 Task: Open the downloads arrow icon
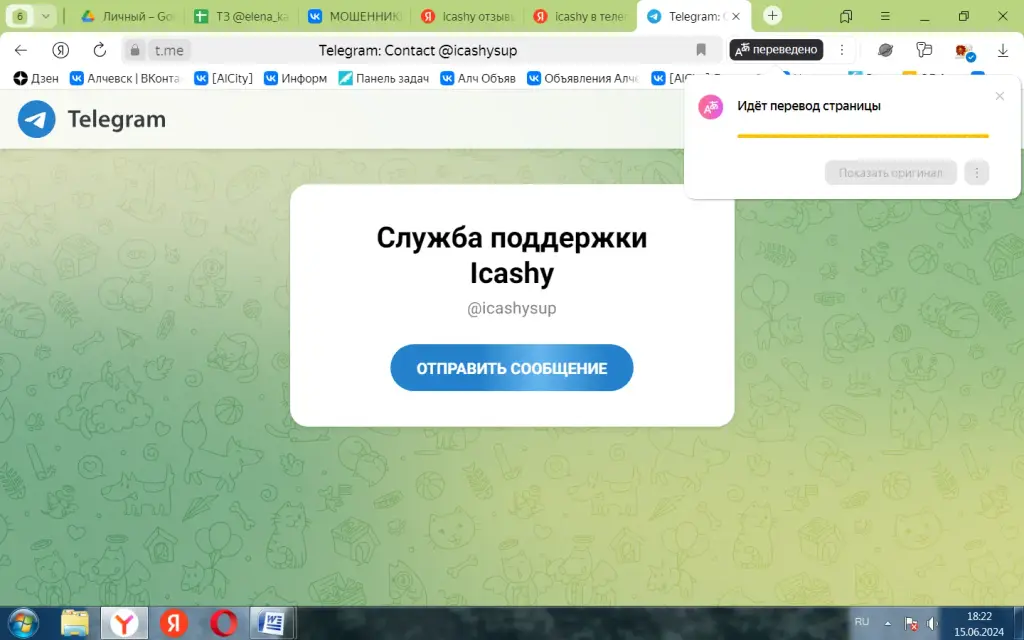tap(1002, 50)
